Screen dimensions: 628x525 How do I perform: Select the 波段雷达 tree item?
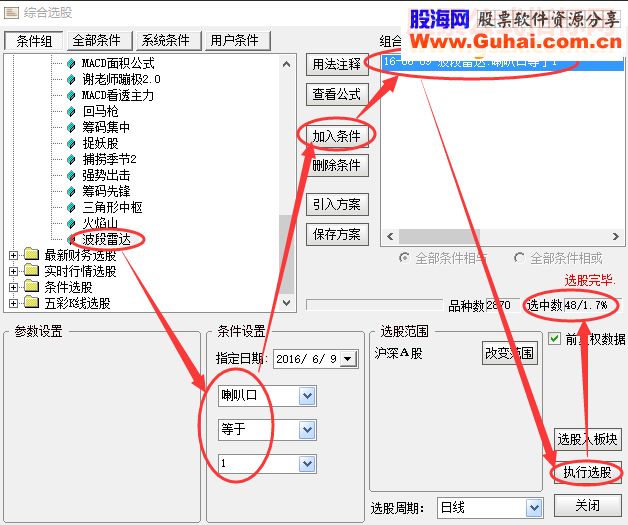coord(106,239)
